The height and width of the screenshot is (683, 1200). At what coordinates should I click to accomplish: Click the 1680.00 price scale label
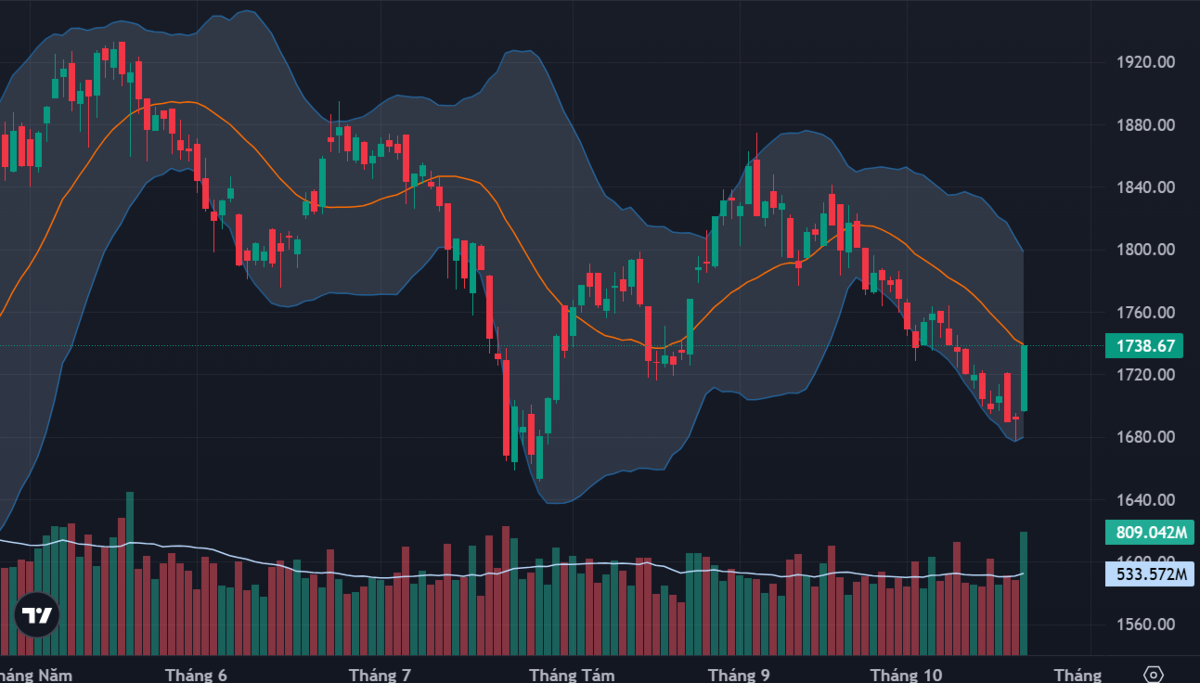click(1144, 437)
